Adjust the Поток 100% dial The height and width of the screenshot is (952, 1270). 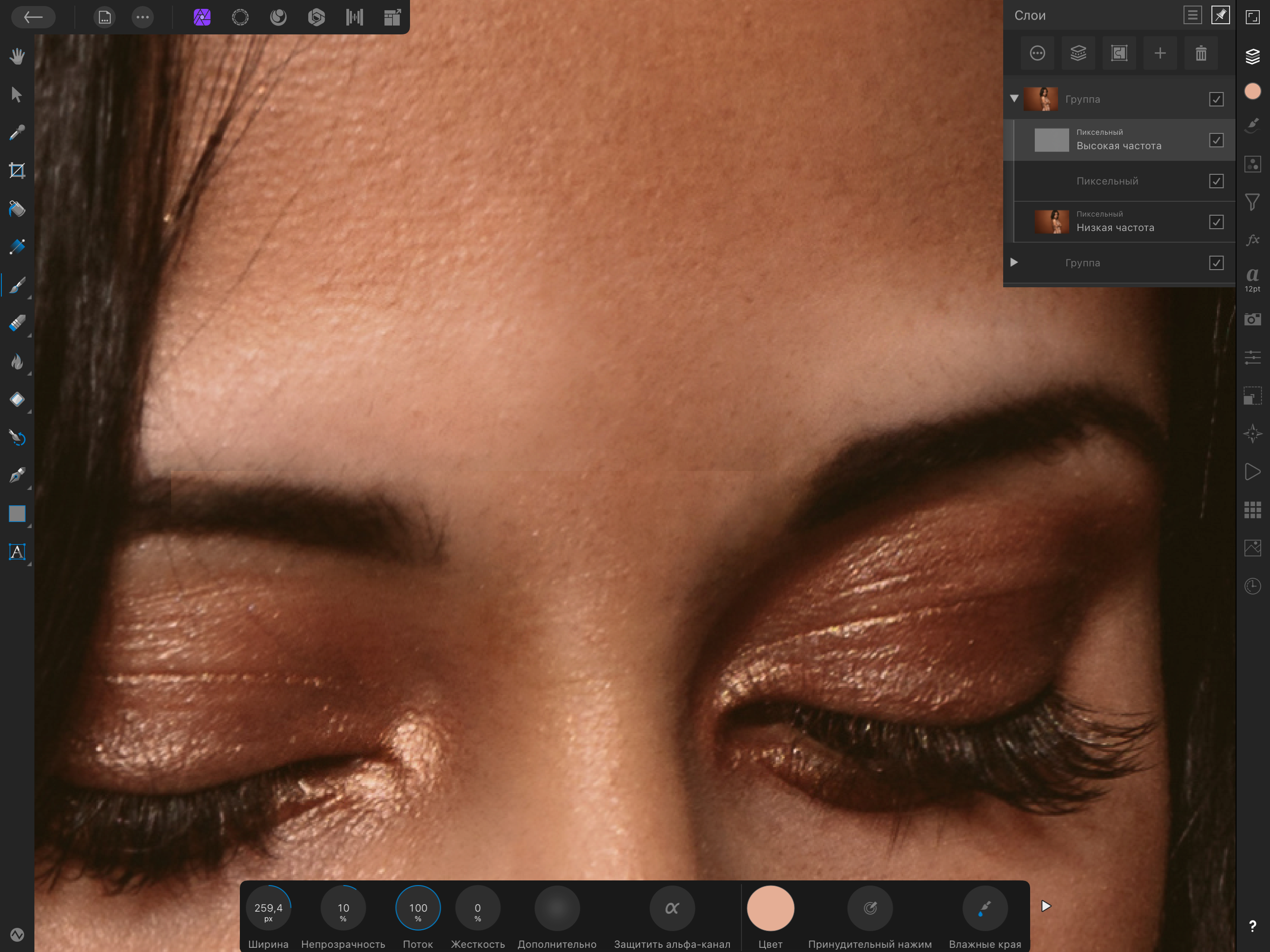coord(418,908)
